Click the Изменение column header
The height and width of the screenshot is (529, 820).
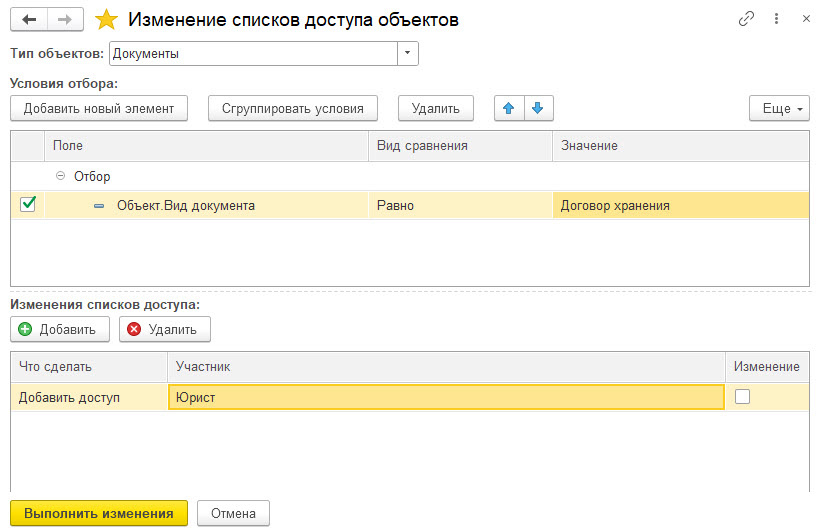click(767, 367)
